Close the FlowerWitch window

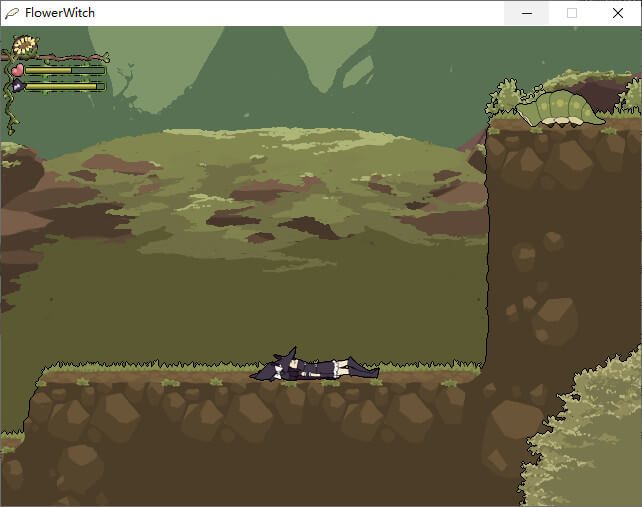point(617,13)
